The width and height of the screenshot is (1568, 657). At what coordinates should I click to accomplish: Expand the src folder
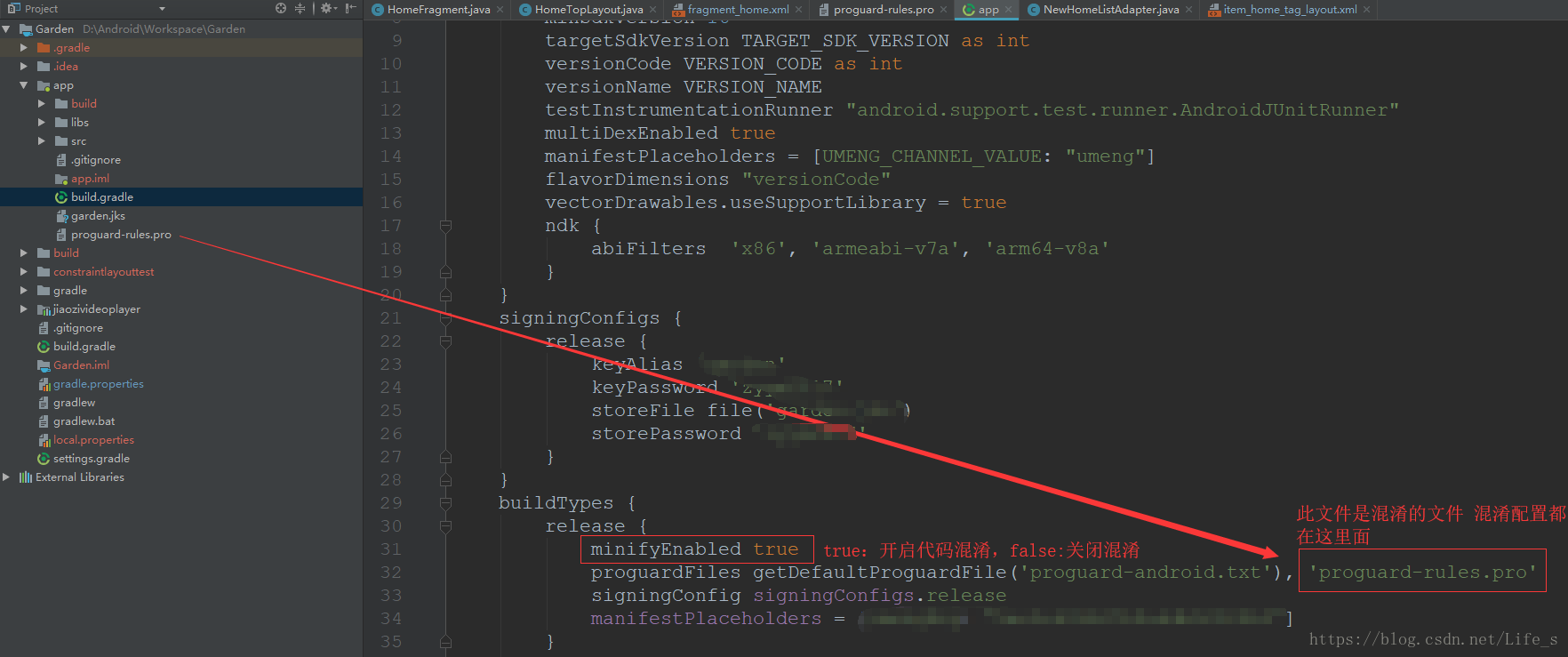click(x=42, y=141)
